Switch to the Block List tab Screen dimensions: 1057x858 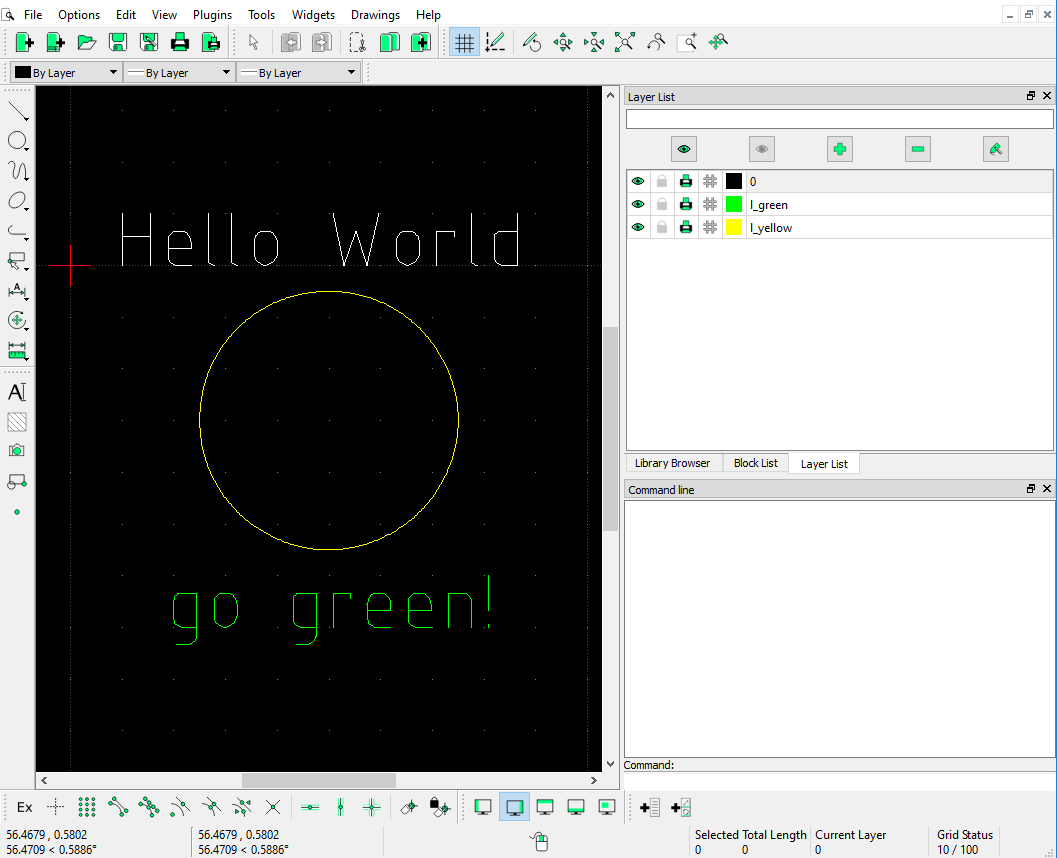755,463
